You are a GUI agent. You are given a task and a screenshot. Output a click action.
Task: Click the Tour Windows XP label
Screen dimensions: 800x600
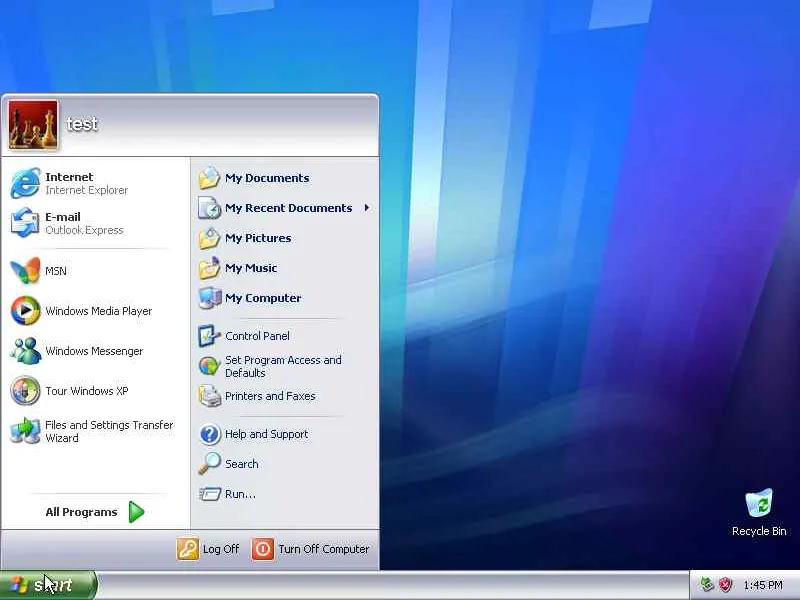(x=86, y=391)
